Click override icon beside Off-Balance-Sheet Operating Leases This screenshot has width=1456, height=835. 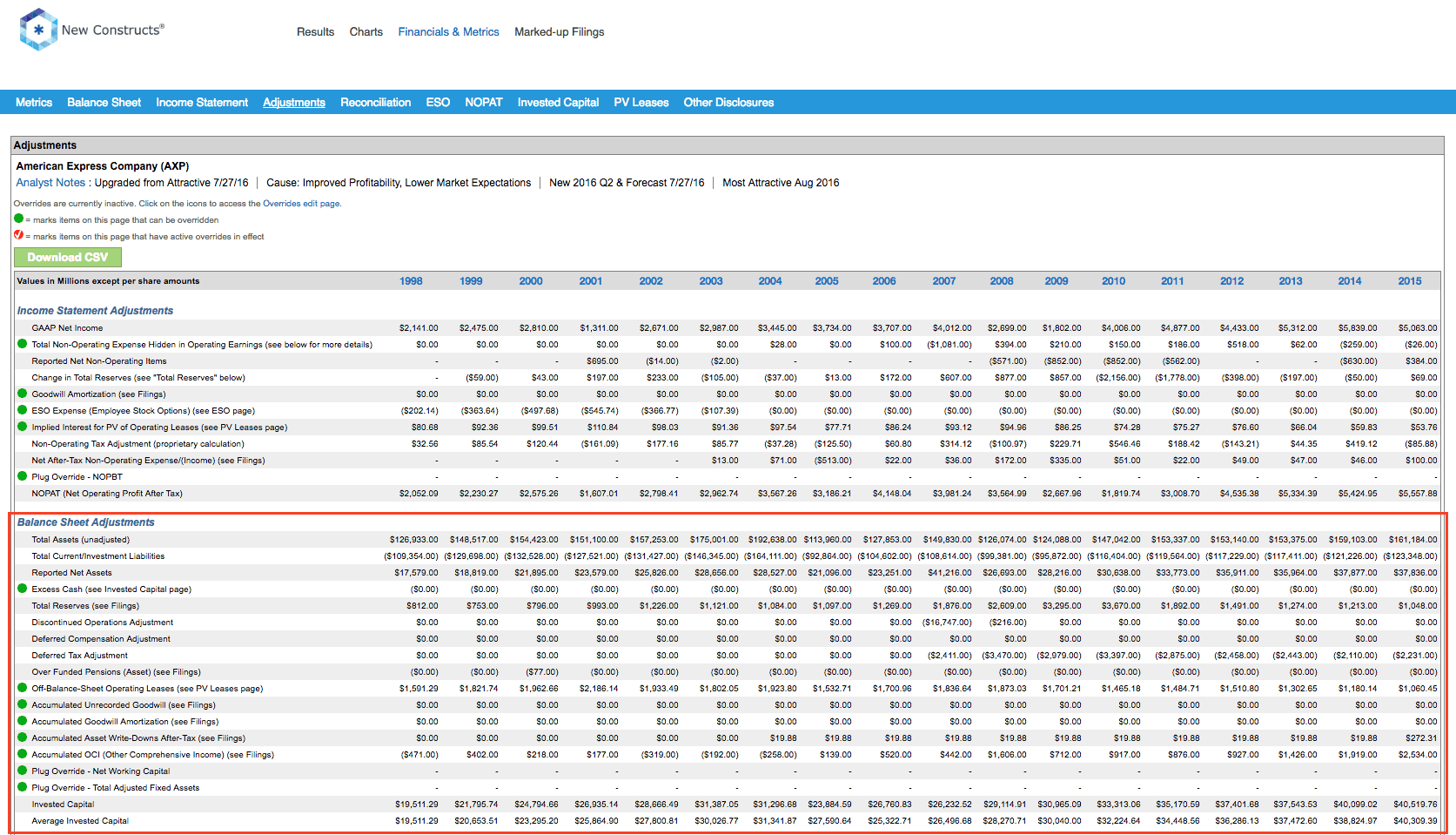[23, 688]
